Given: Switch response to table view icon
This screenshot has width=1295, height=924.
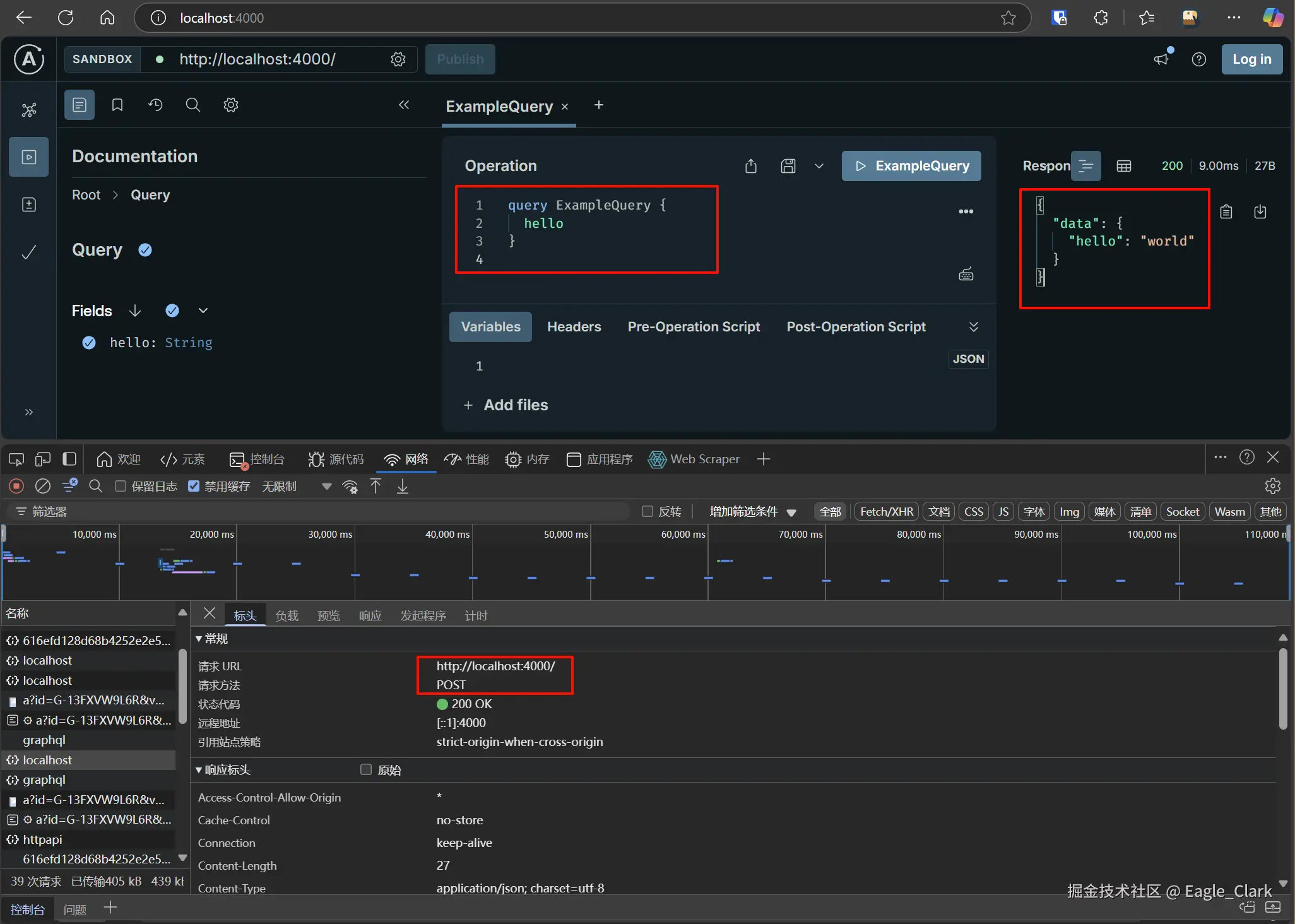Looking at the screenshot, I should (1124, 166).
